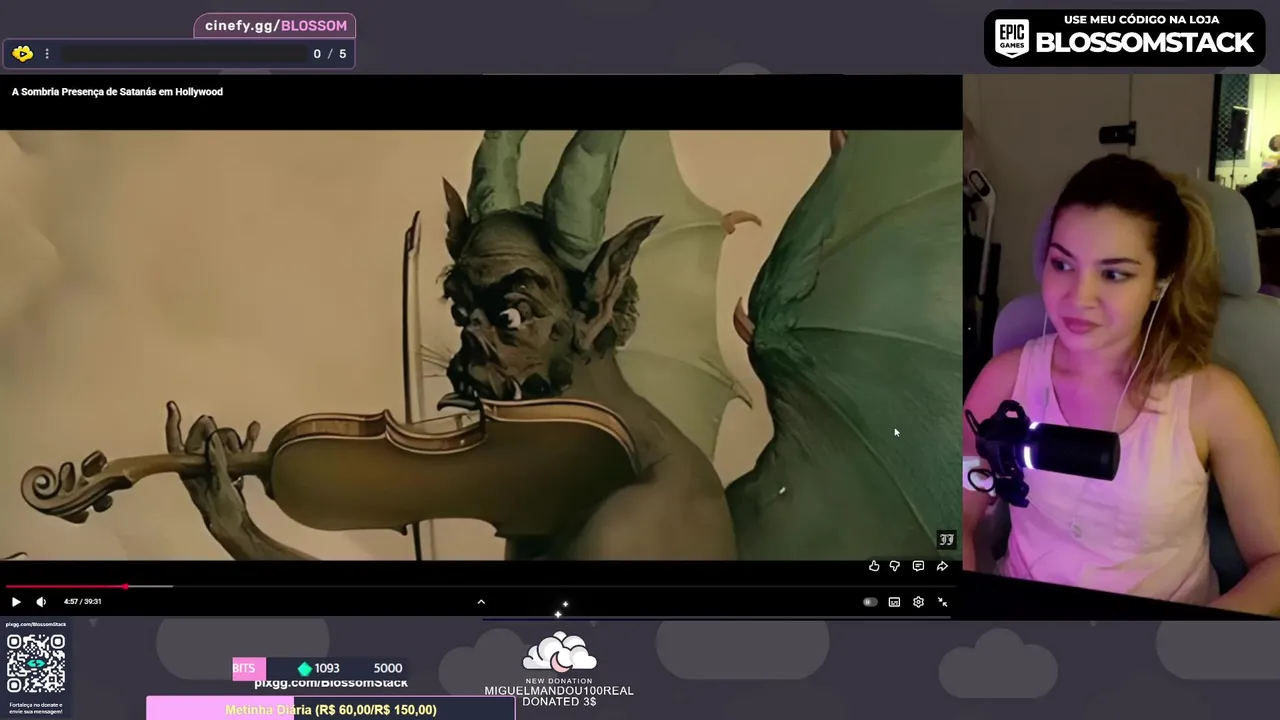Click the 1093 bits count
Viewport: 1280px width, 720px height.
tap(327, 669)
